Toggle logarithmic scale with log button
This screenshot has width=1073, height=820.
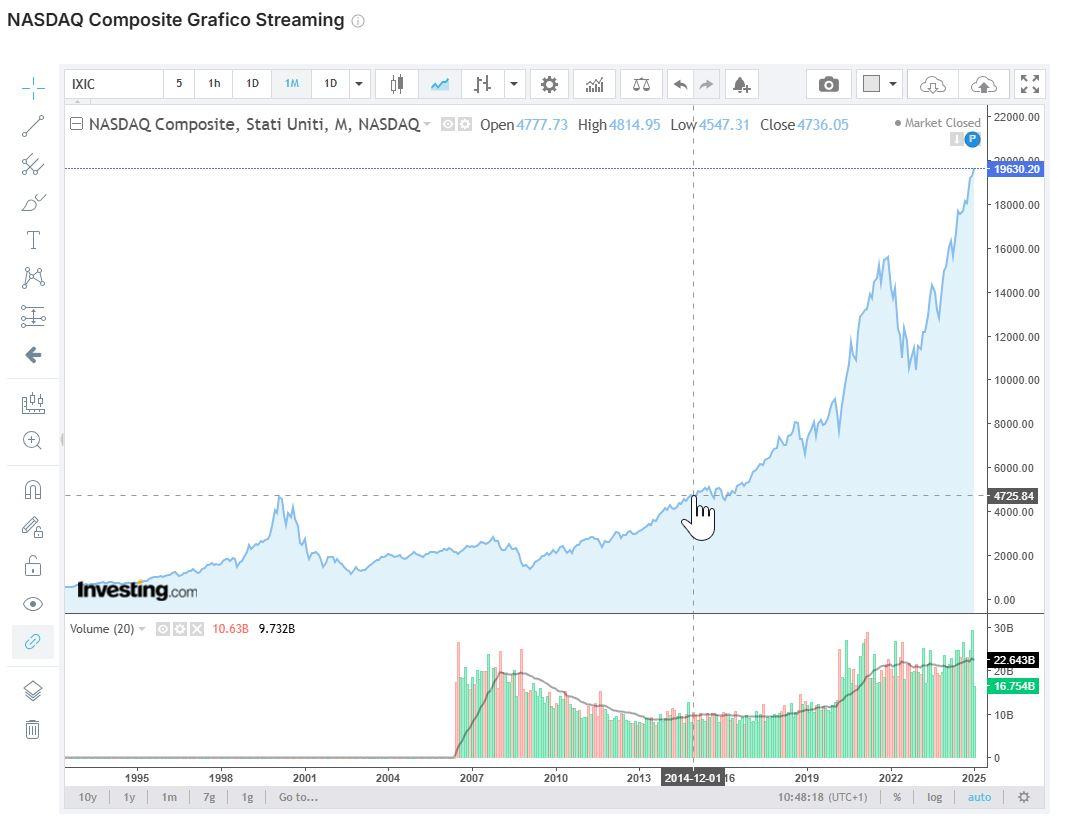point(934,797)
